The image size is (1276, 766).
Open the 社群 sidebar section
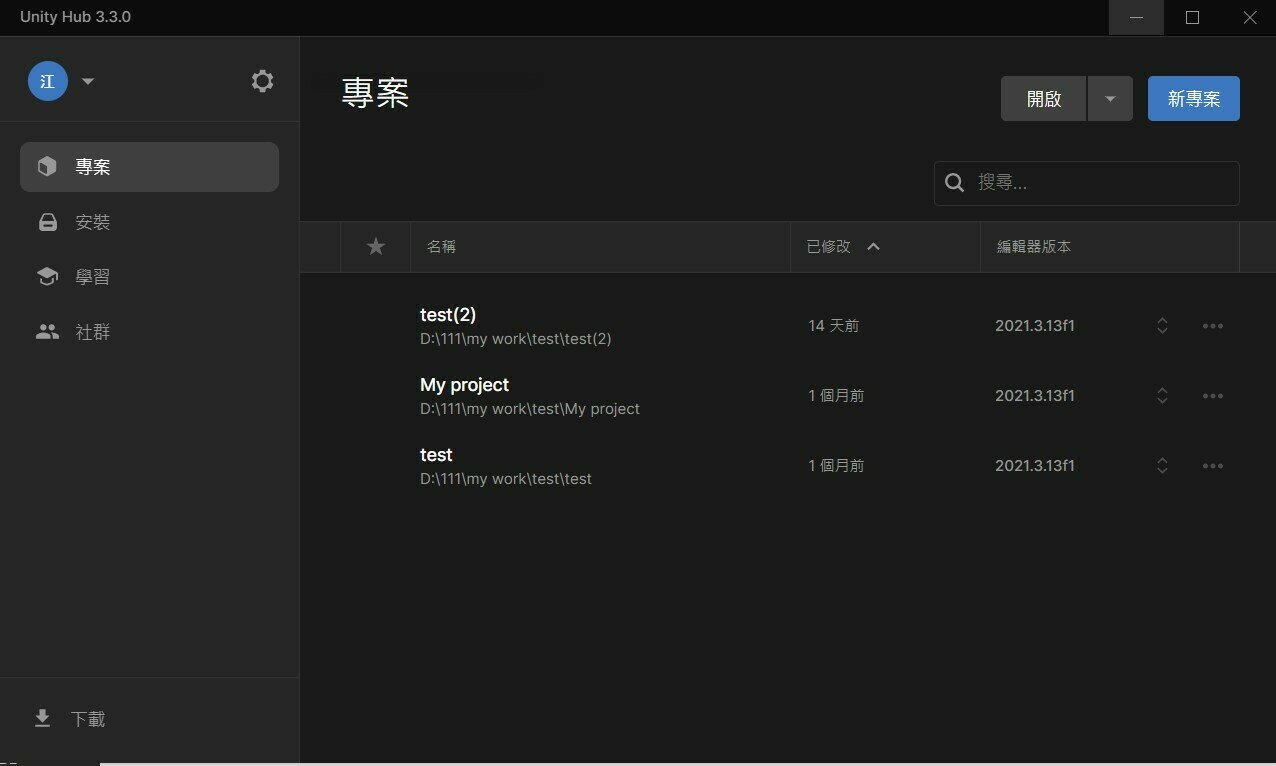tap(149, 332)
